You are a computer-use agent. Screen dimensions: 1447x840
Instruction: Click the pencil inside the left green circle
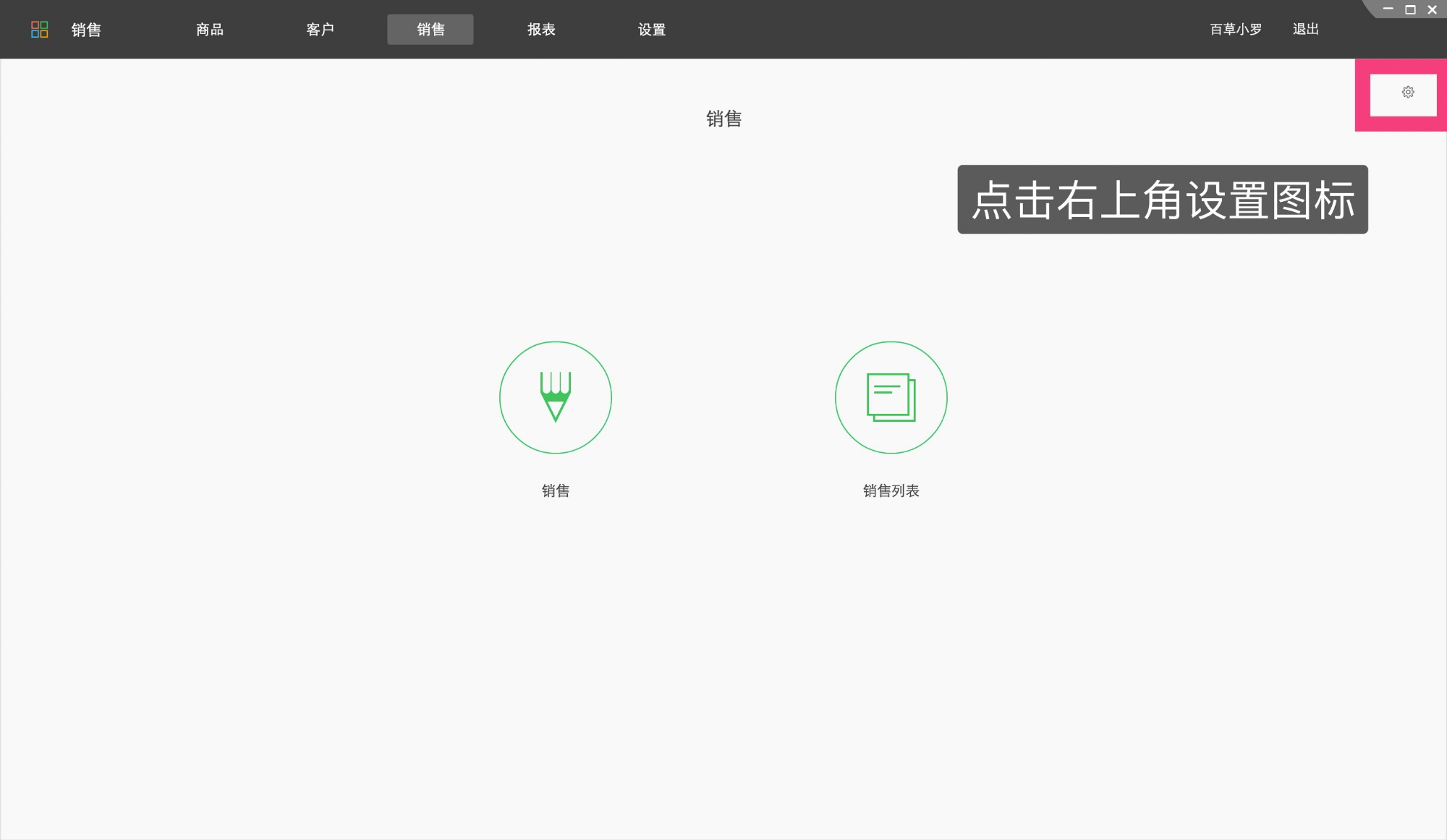tap(556, 397)
